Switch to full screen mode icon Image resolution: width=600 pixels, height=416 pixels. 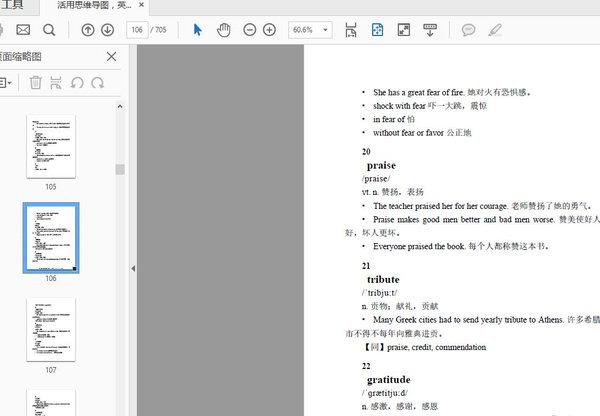tap(404, 30)
